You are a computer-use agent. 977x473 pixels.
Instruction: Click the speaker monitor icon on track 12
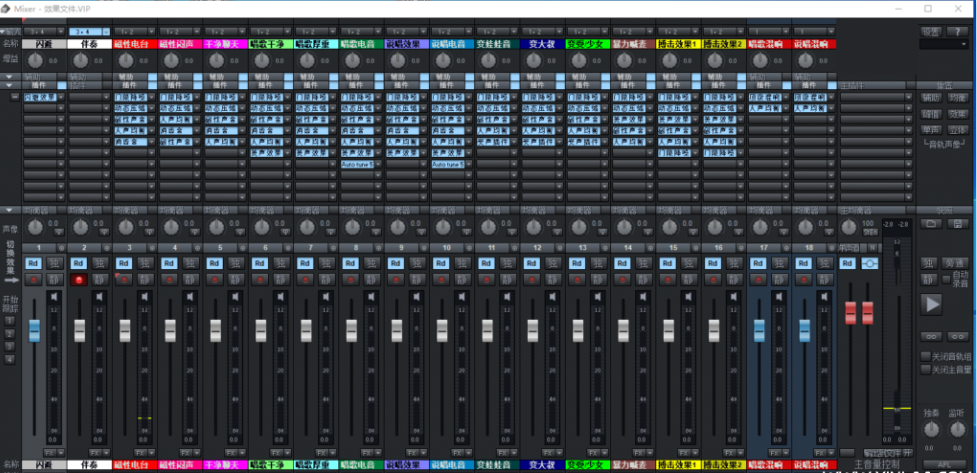point(553,297)
